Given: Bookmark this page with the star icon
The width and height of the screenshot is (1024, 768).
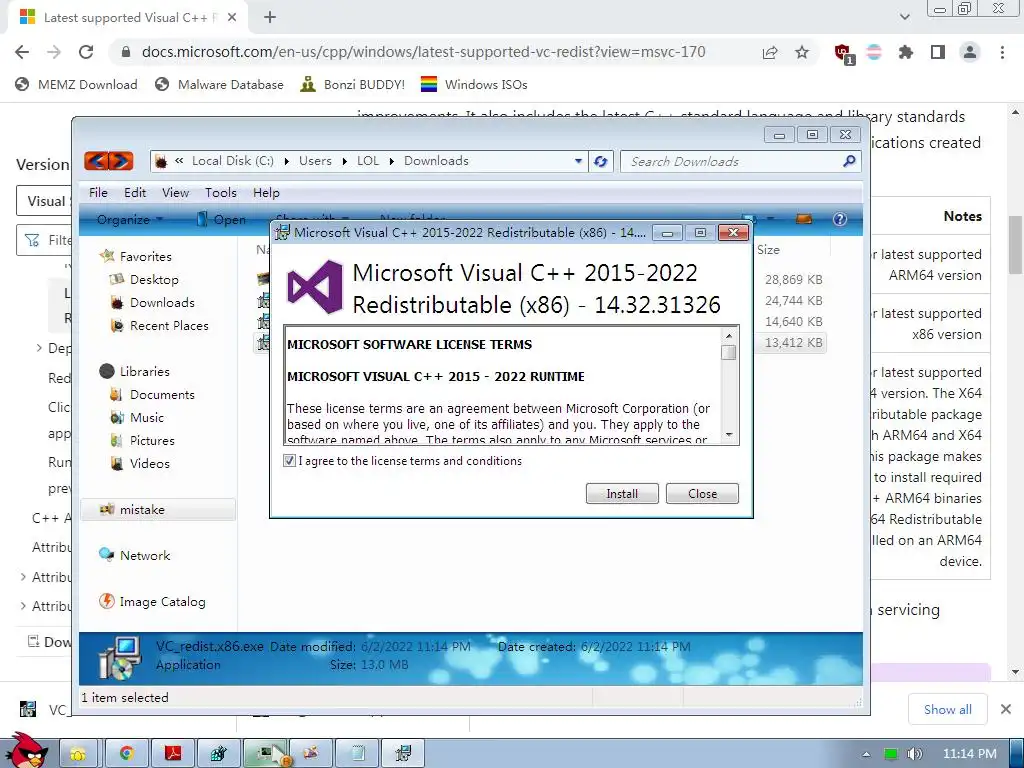Looking at the screenshot, I should pyautogui.click(x=802, y=52).
